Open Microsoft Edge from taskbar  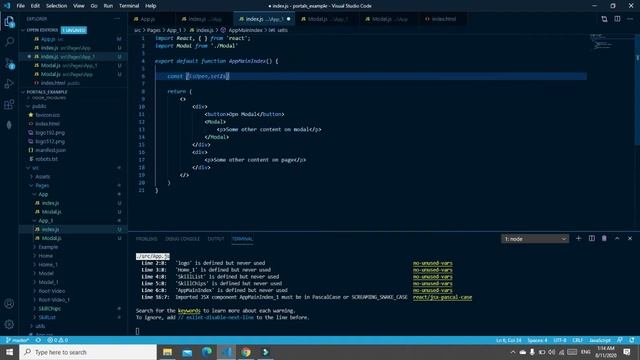coord(207,352)
